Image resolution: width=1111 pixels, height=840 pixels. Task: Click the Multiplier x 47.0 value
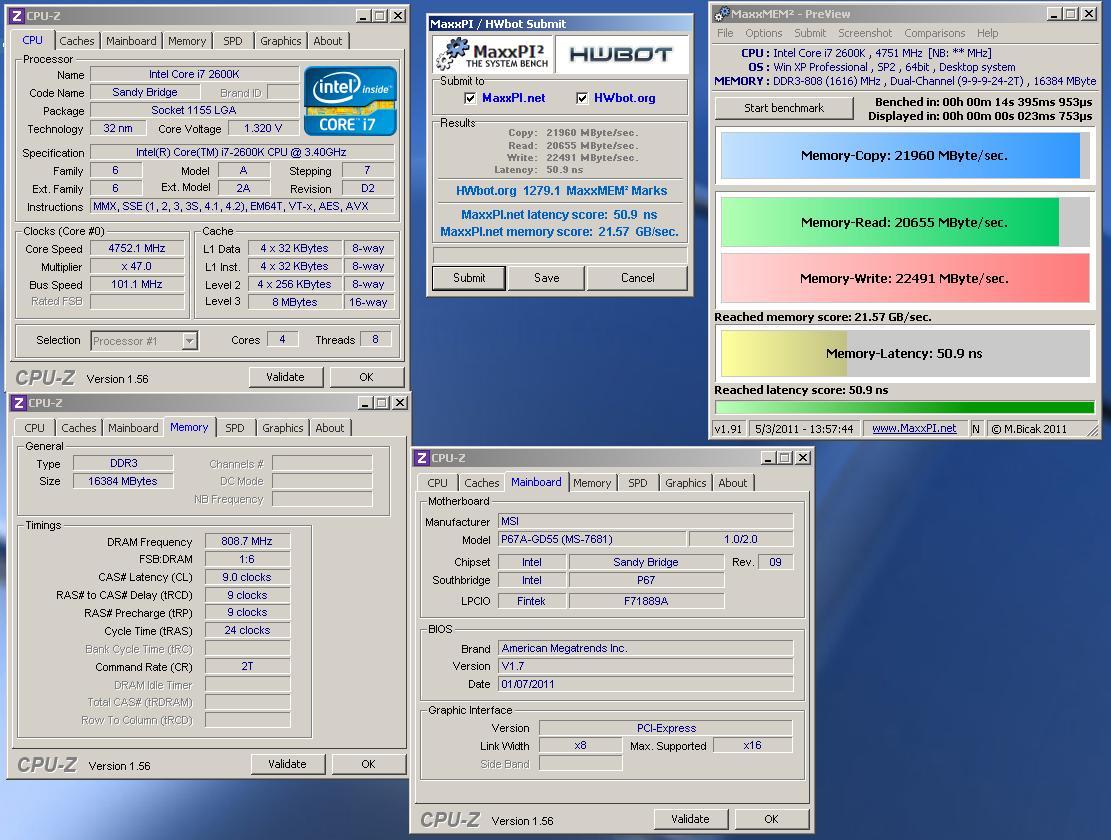pyautogui.click(x=137, y=267)
